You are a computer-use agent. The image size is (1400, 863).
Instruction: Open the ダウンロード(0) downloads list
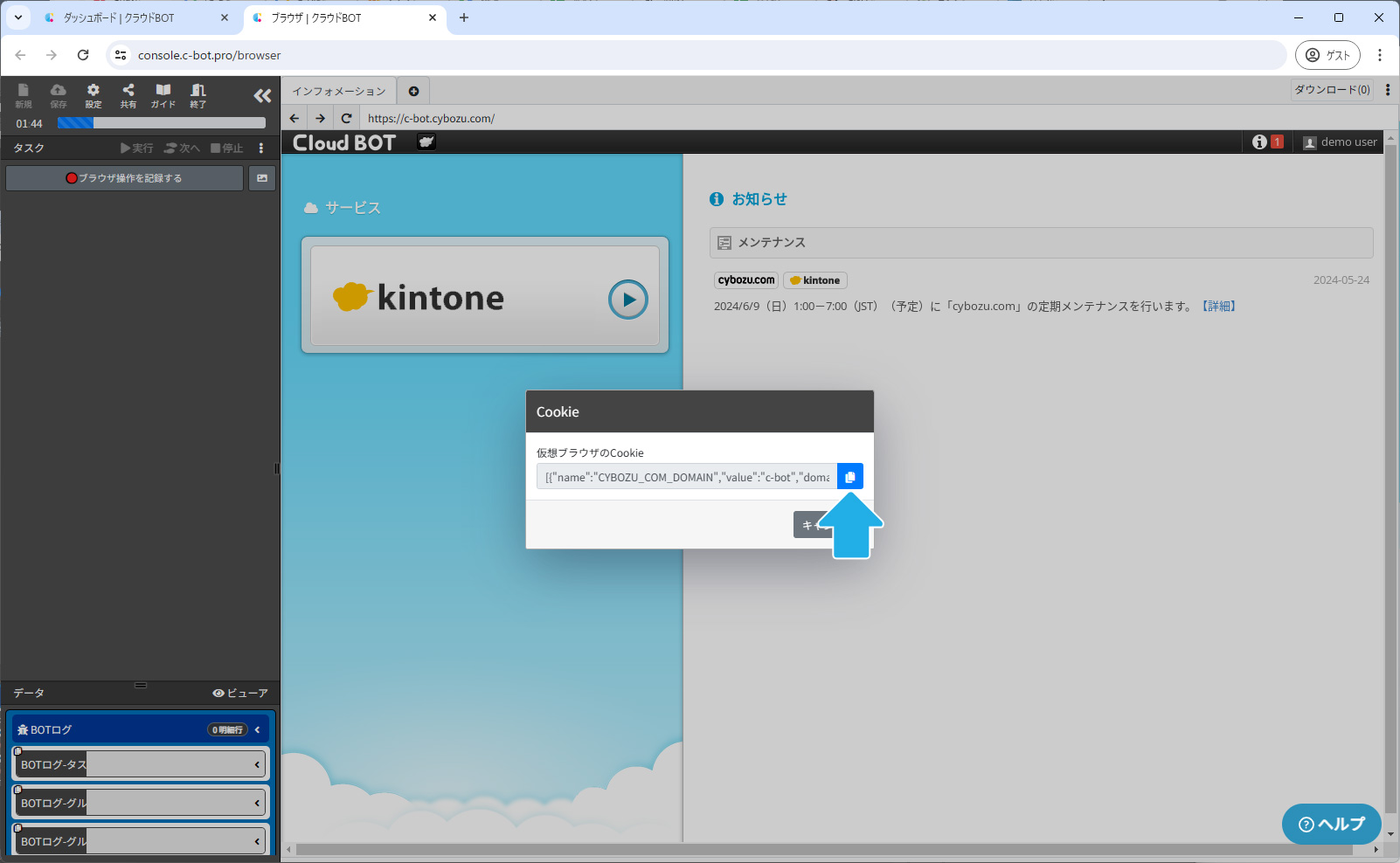1333,90
